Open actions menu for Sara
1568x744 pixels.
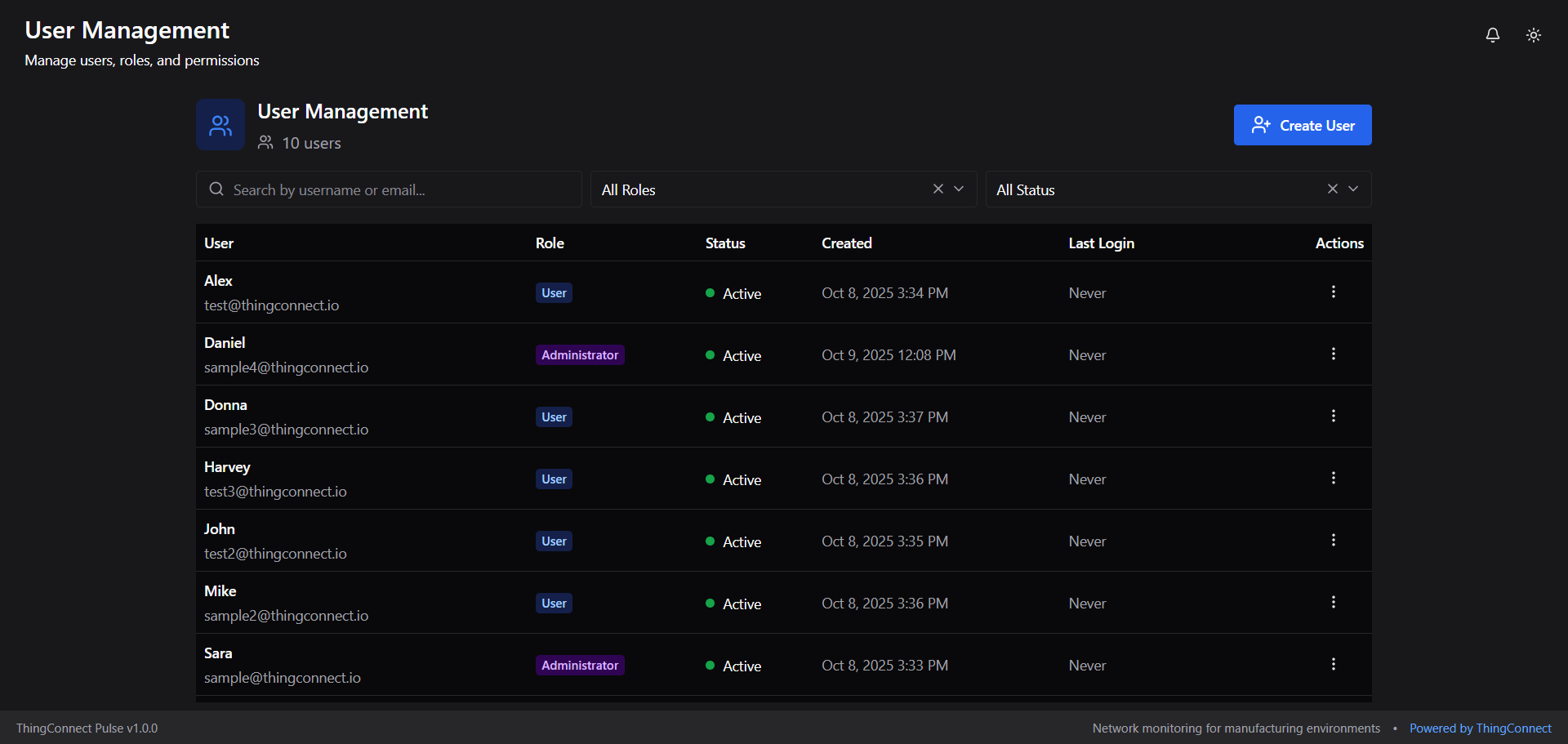(1333, 664)
